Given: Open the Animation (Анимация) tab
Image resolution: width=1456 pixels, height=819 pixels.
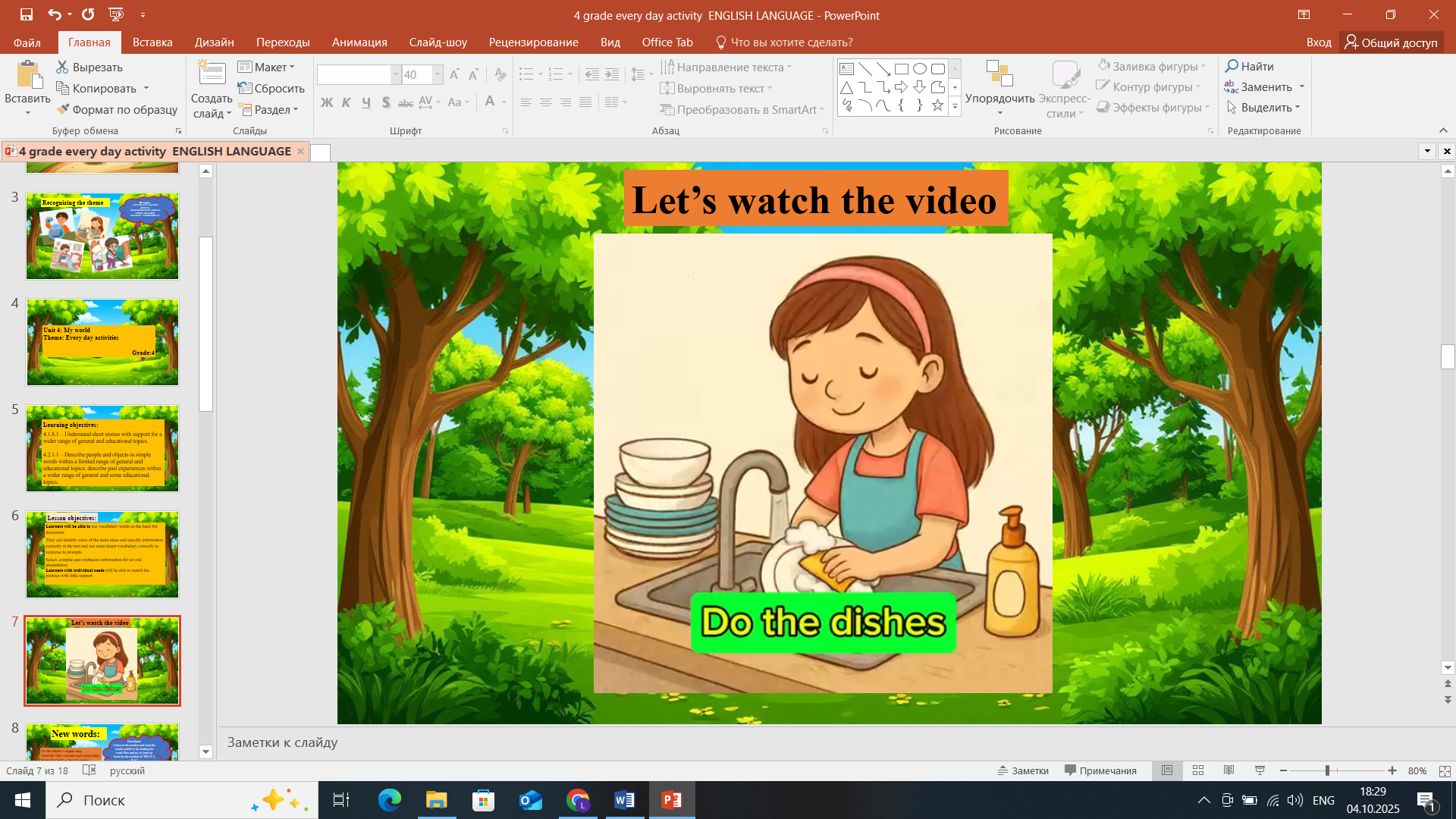Looking at the screenshot, I should click(x=359, y=42).
